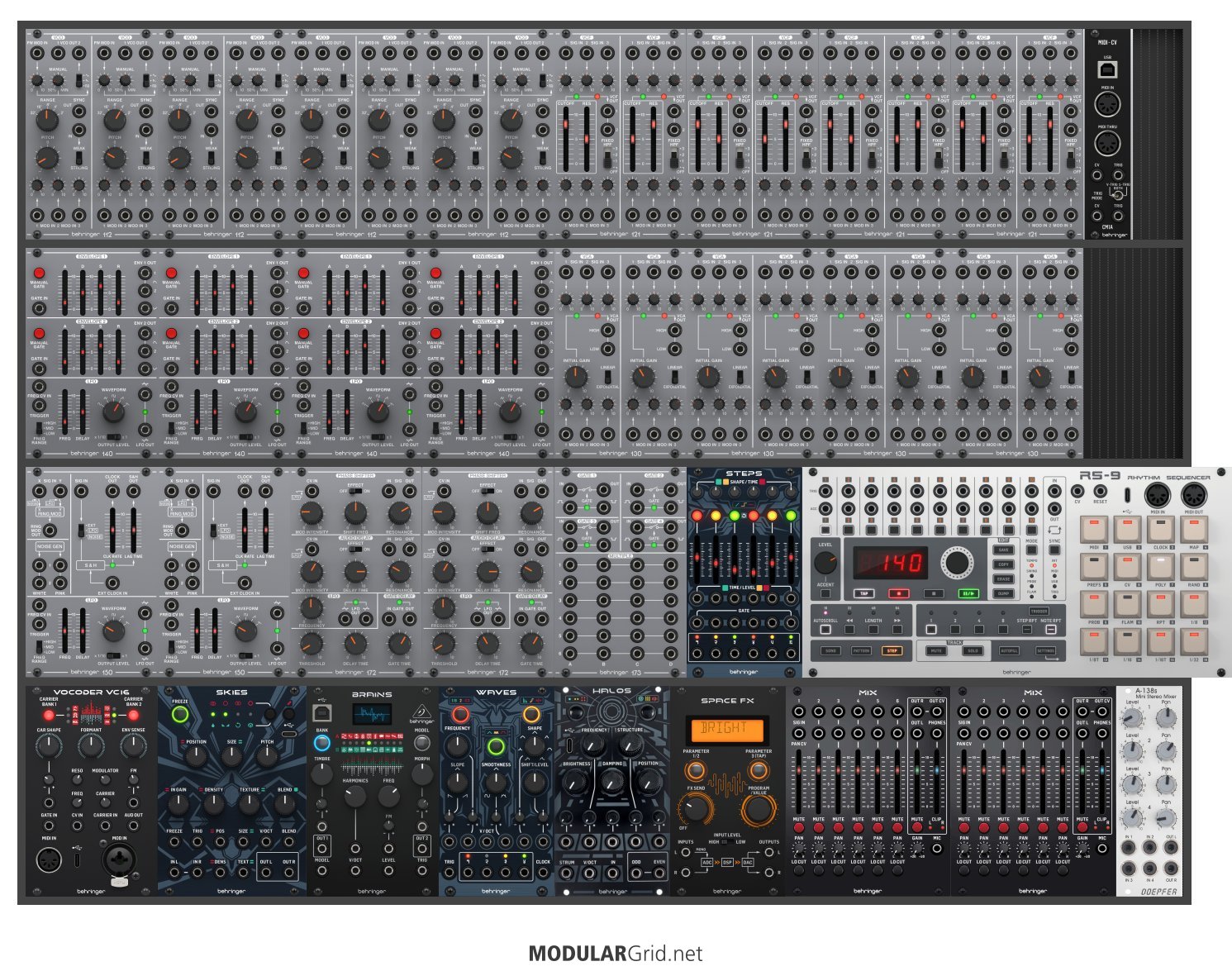Click the USB port on MIDI-CV module

point(1107,70)
